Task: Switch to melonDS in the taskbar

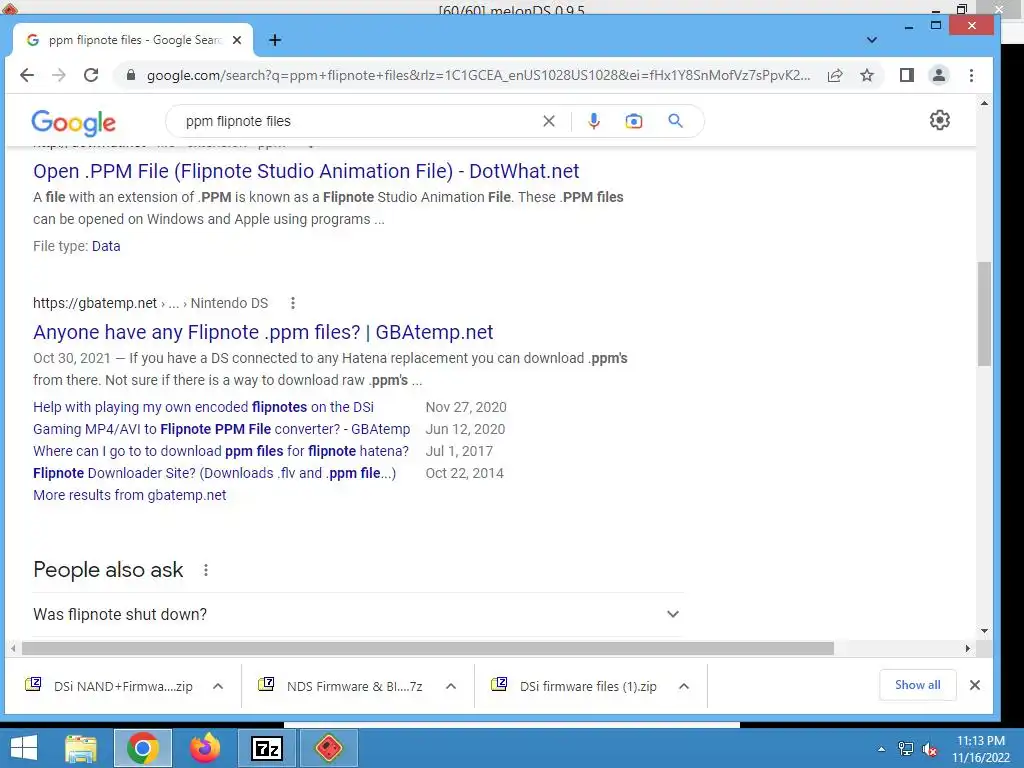Action: click(328, 748)
